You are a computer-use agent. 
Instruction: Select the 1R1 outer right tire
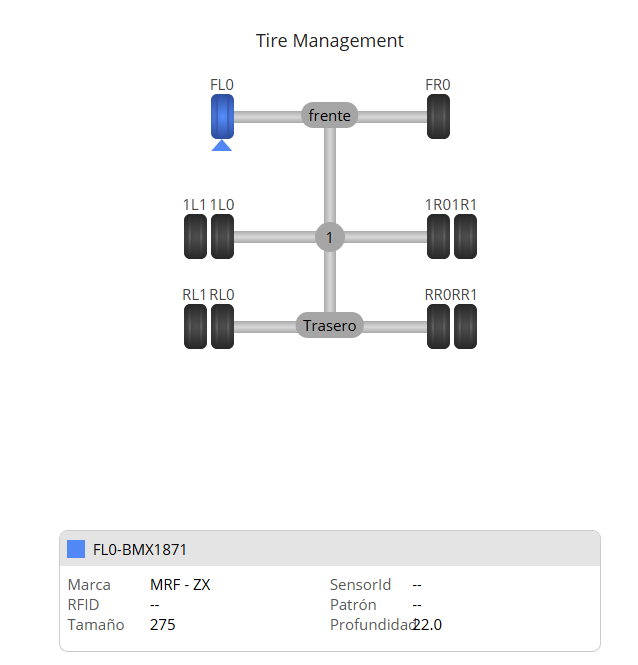click(x=465, y=237)
